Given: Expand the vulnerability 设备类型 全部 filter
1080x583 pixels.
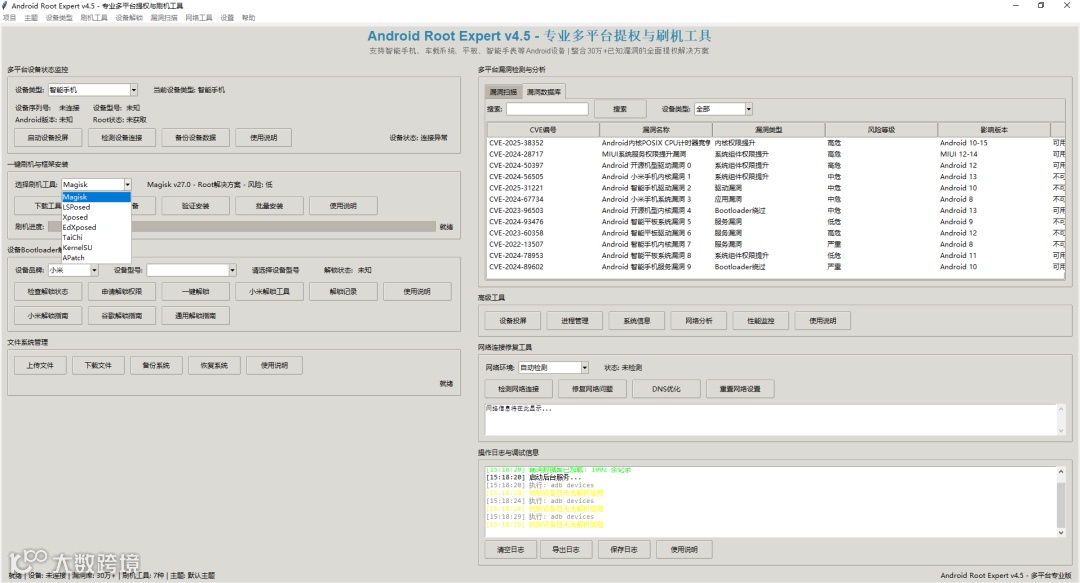Looking at the screenshot, I should click(x=749, y=109).
